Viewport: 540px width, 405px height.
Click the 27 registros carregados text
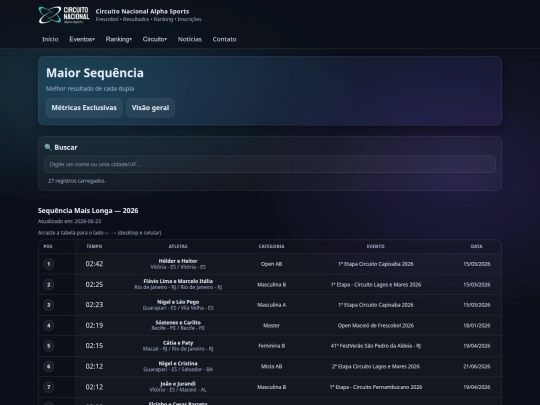pyautogui.click(x=77, y=181)
